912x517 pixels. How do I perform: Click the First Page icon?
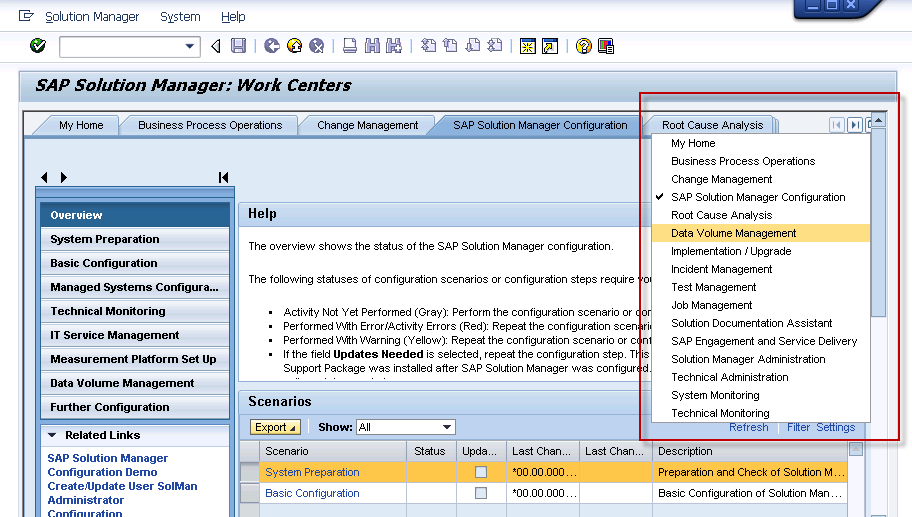(x=428, y=45)
